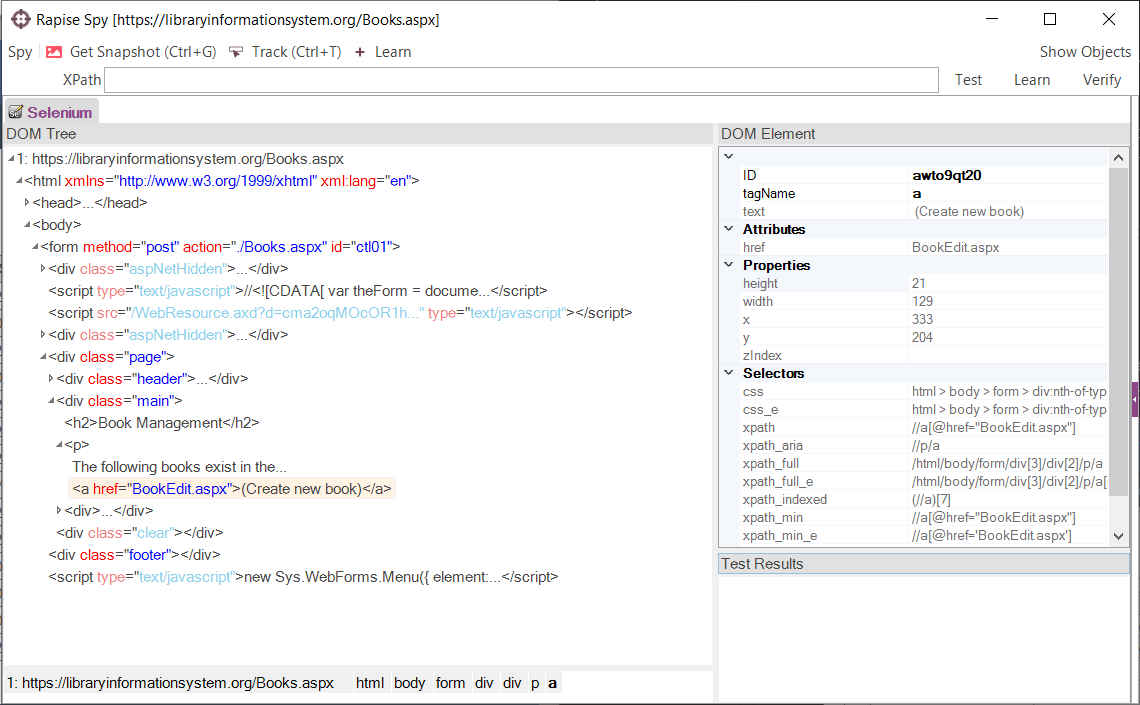Click the purple side panel collapse handle
The image size is (1140, 705).
click(1135, 398)
